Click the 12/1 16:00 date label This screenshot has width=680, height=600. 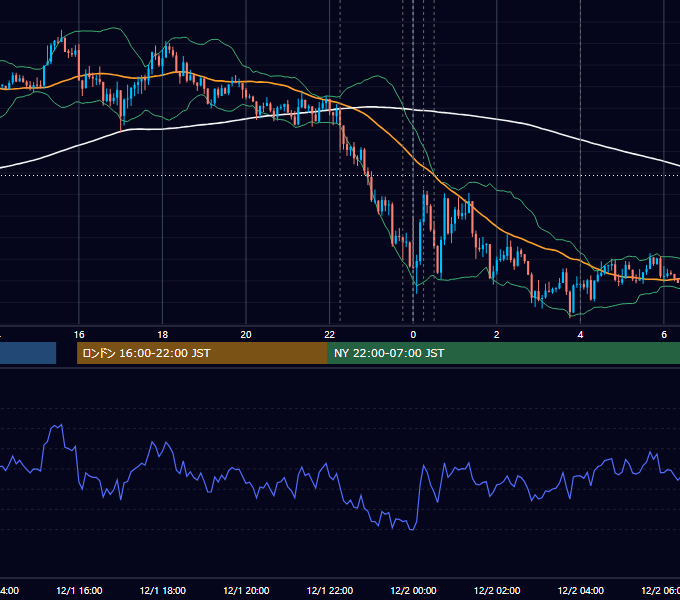click(79, 590)
